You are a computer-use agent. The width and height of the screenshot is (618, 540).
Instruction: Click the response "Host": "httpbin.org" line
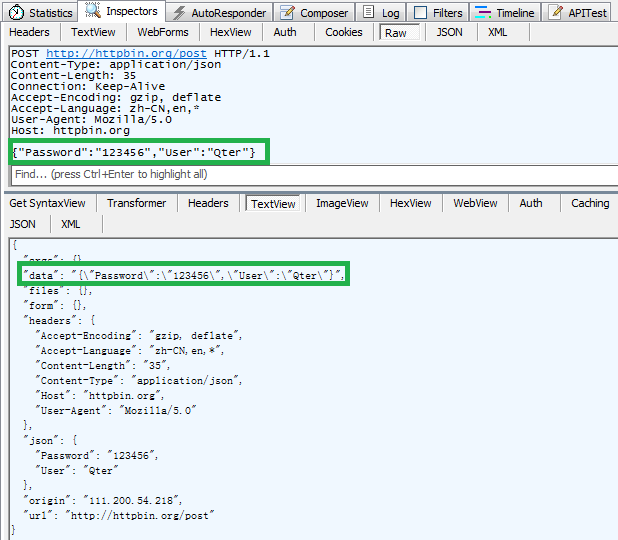pos(99,395)
